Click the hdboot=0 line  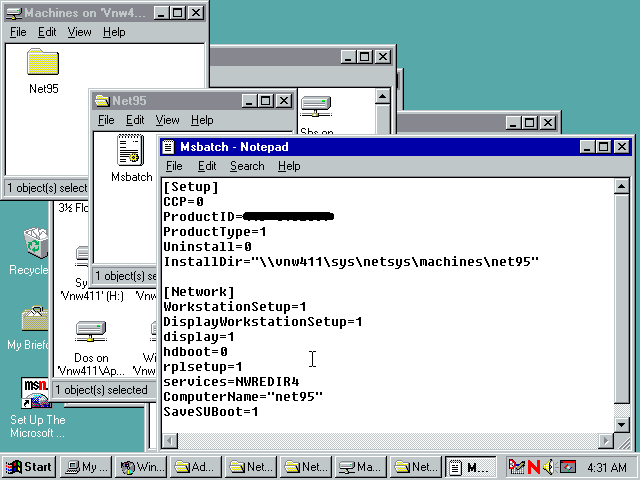click(x=196, y=352)
